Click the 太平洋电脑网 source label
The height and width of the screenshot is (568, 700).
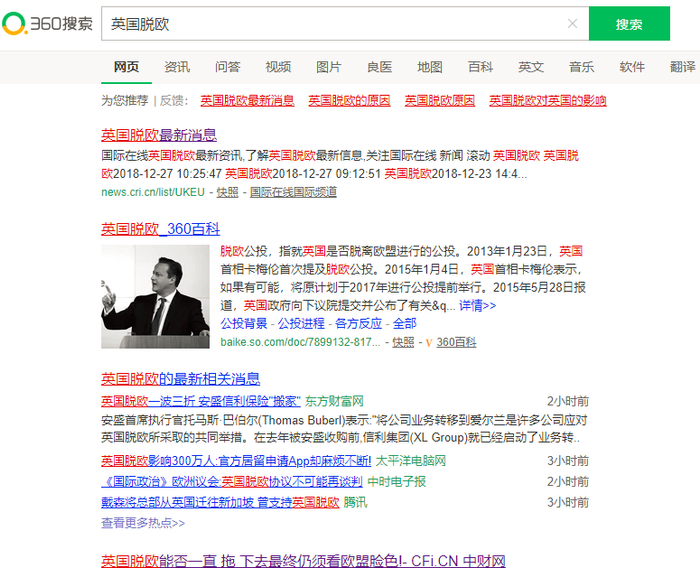[411, 461]
